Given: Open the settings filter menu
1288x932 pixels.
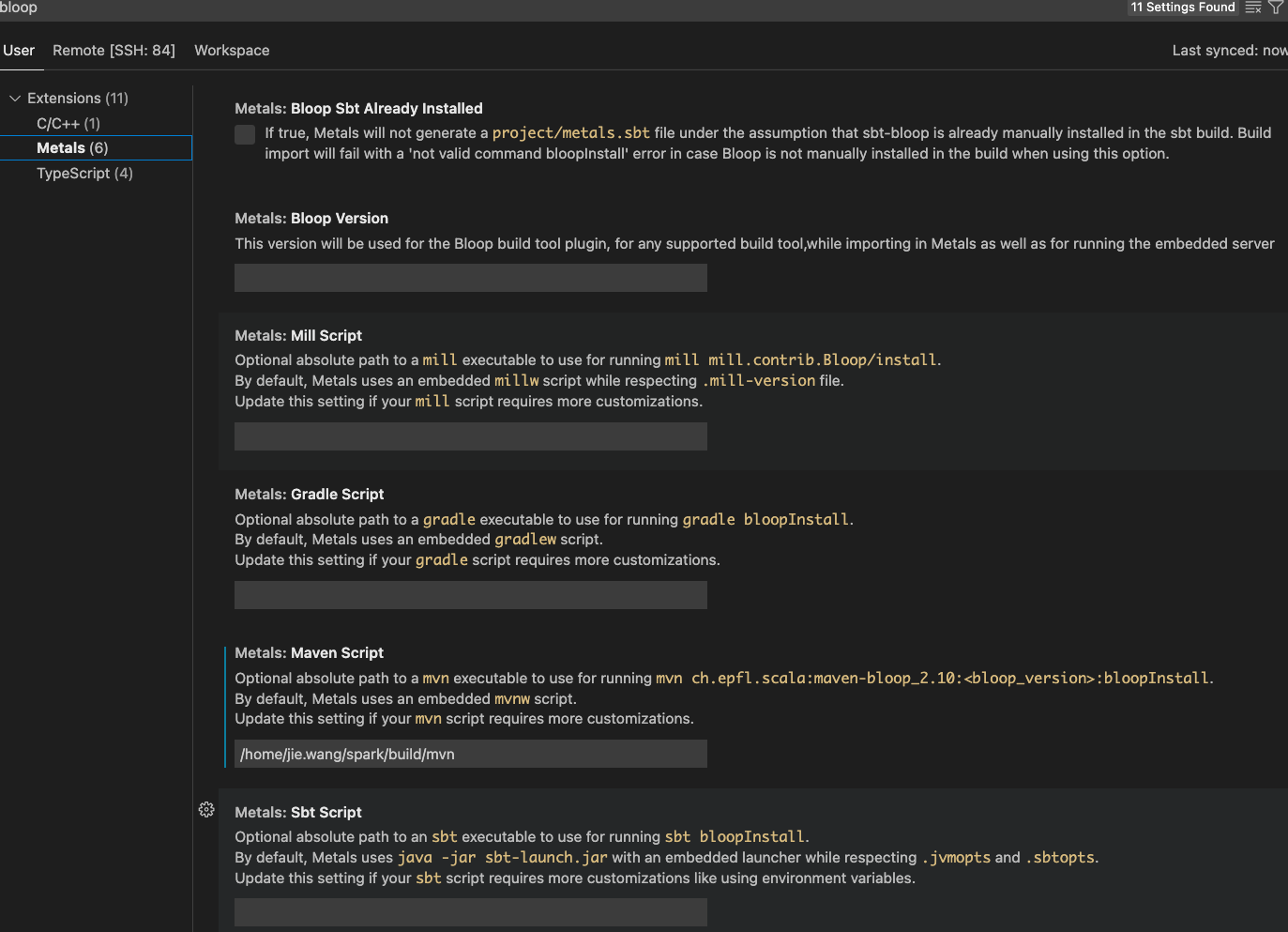Looking at the screenshot, I should (1276, 8).
